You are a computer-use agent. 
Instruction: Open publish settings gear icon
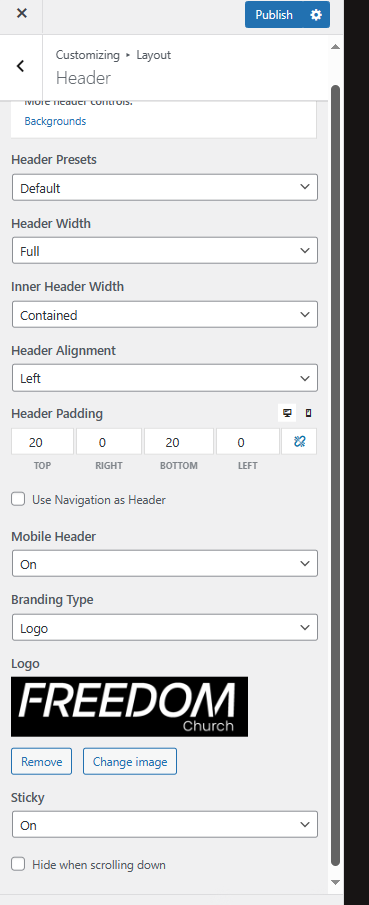[x=316, y=14]
